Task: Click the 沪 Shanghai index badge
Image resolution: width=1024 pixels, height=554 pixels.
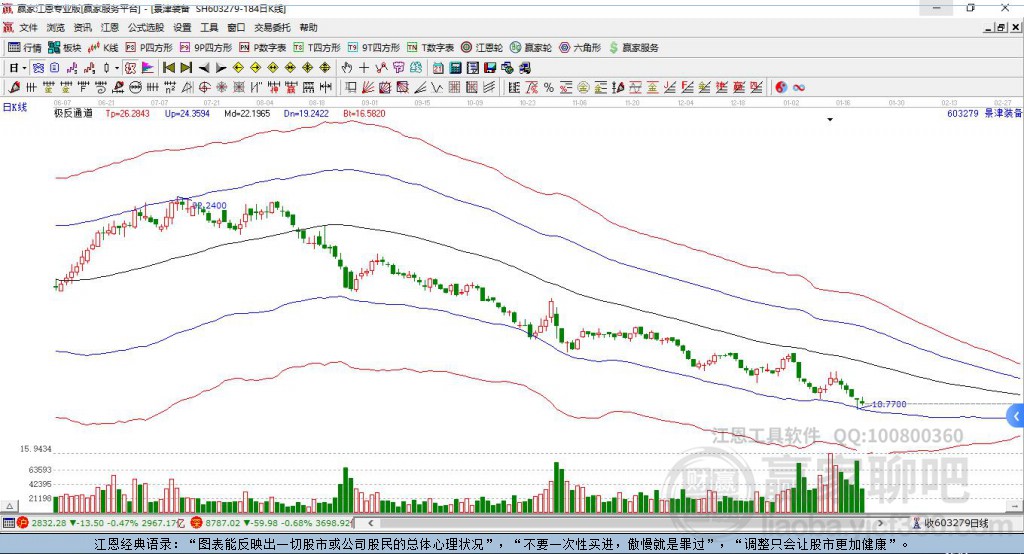Action: click(x=23, y=523)
